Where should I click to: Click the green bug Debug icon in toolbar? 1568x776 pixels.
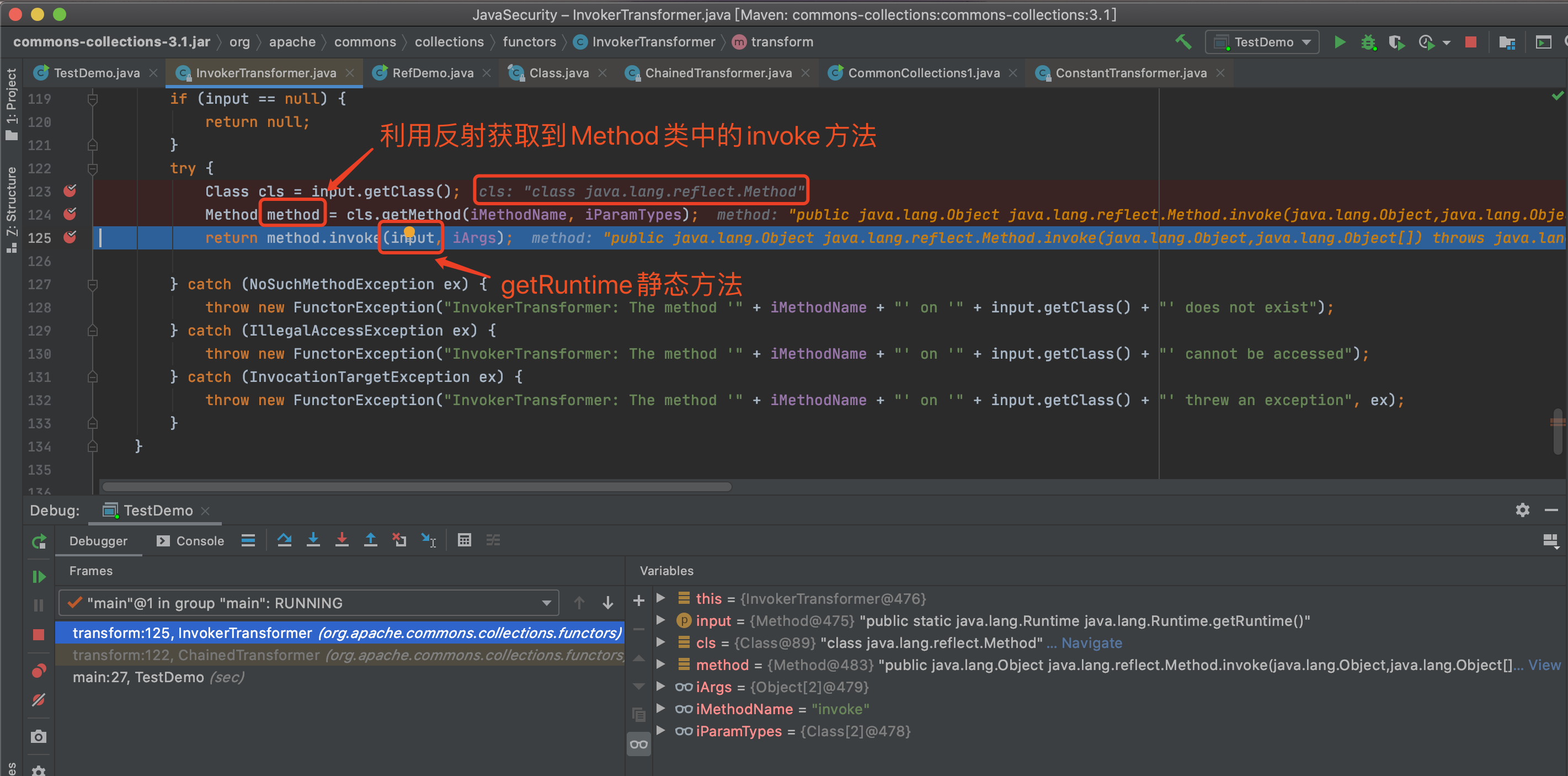[x=1368, y=42]
